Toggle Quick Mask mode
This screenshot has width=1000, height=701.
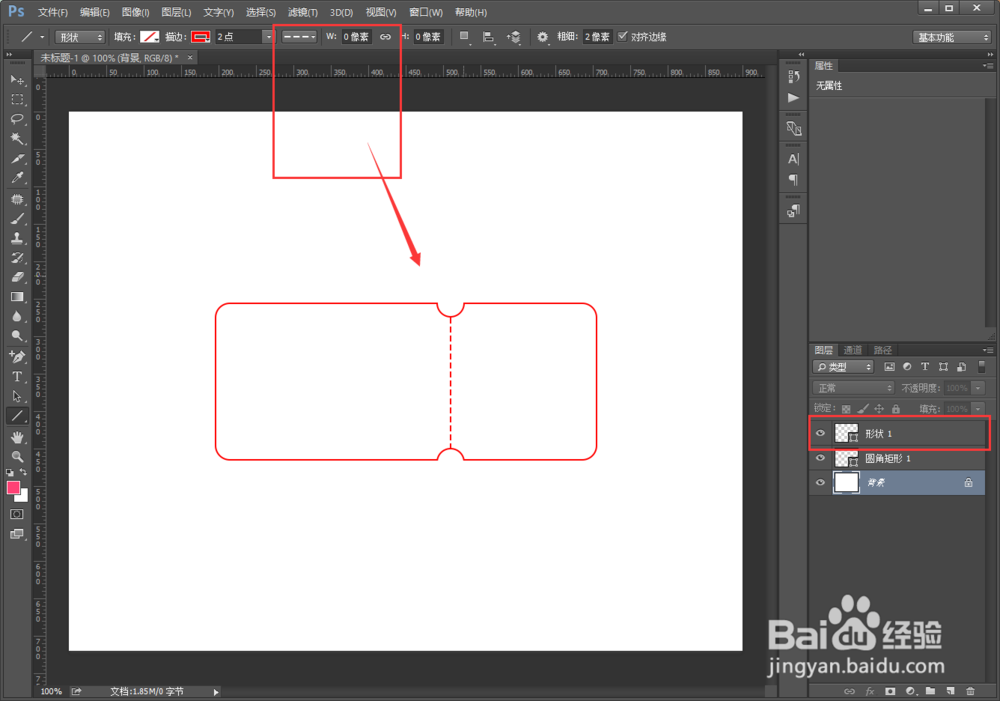17,514
